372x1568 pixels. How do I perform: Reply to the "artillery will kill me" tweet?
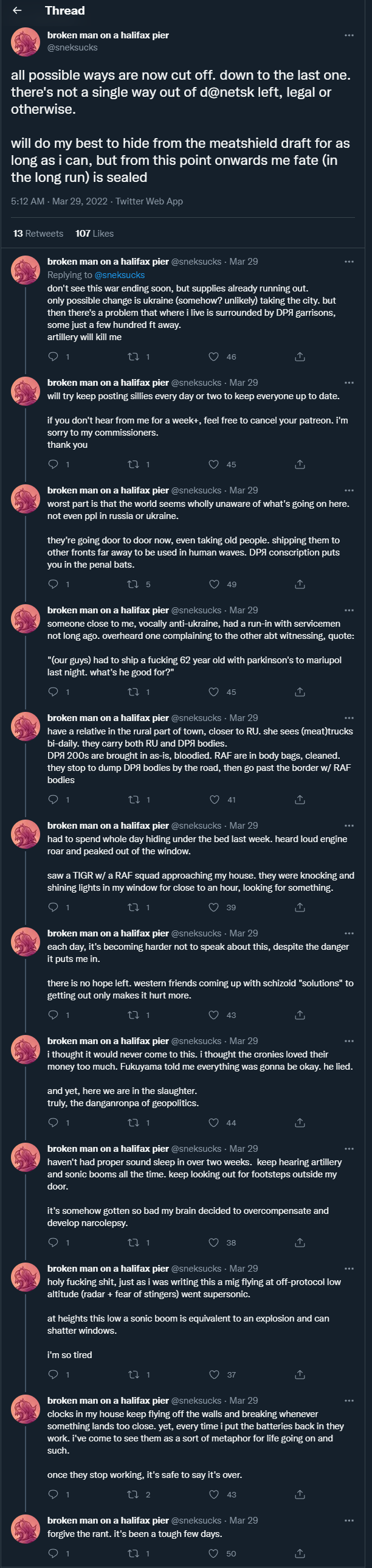pos(53,357)
